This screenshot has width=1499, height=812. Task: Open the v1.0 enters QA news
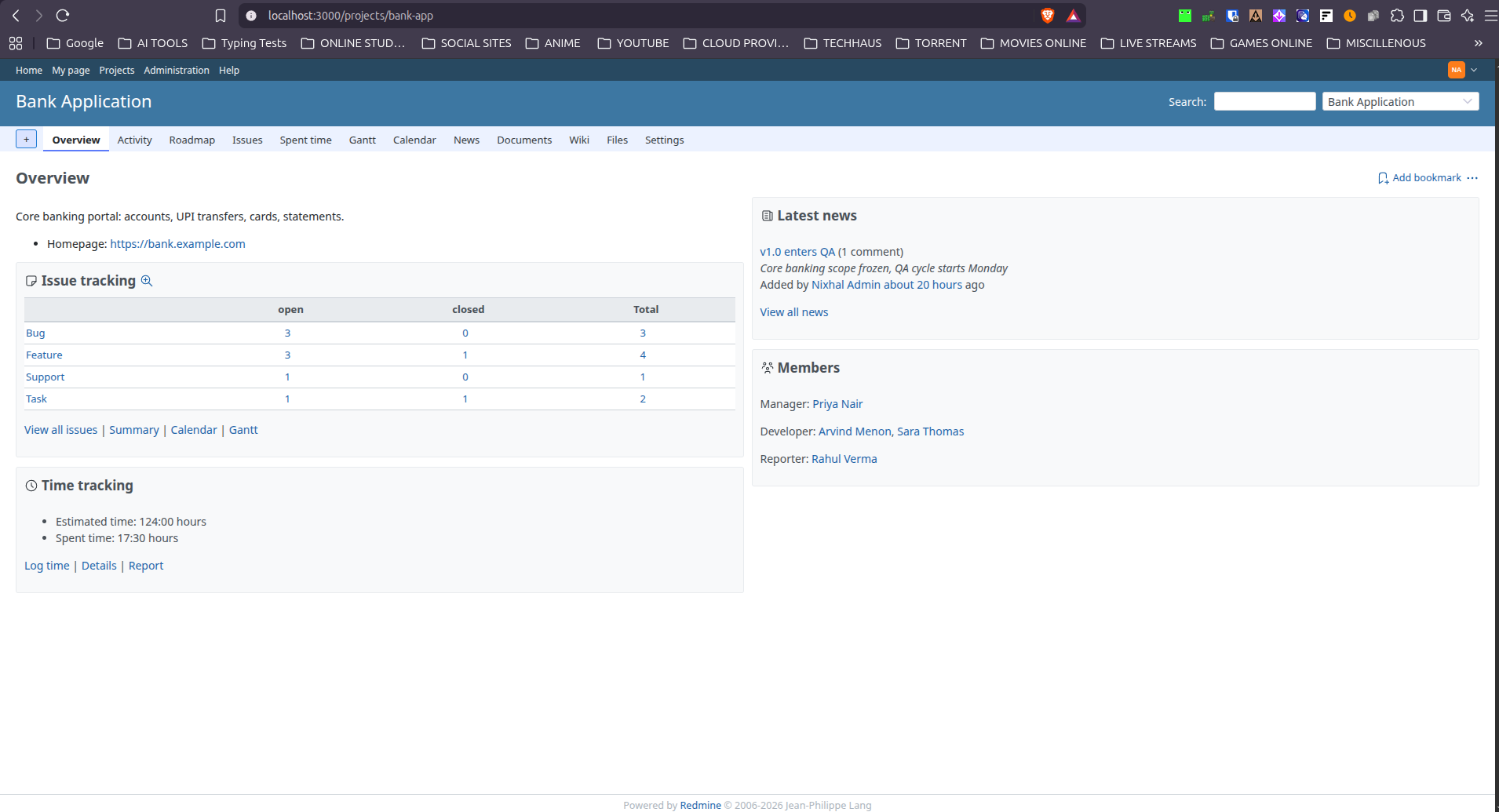coord(797,252)
